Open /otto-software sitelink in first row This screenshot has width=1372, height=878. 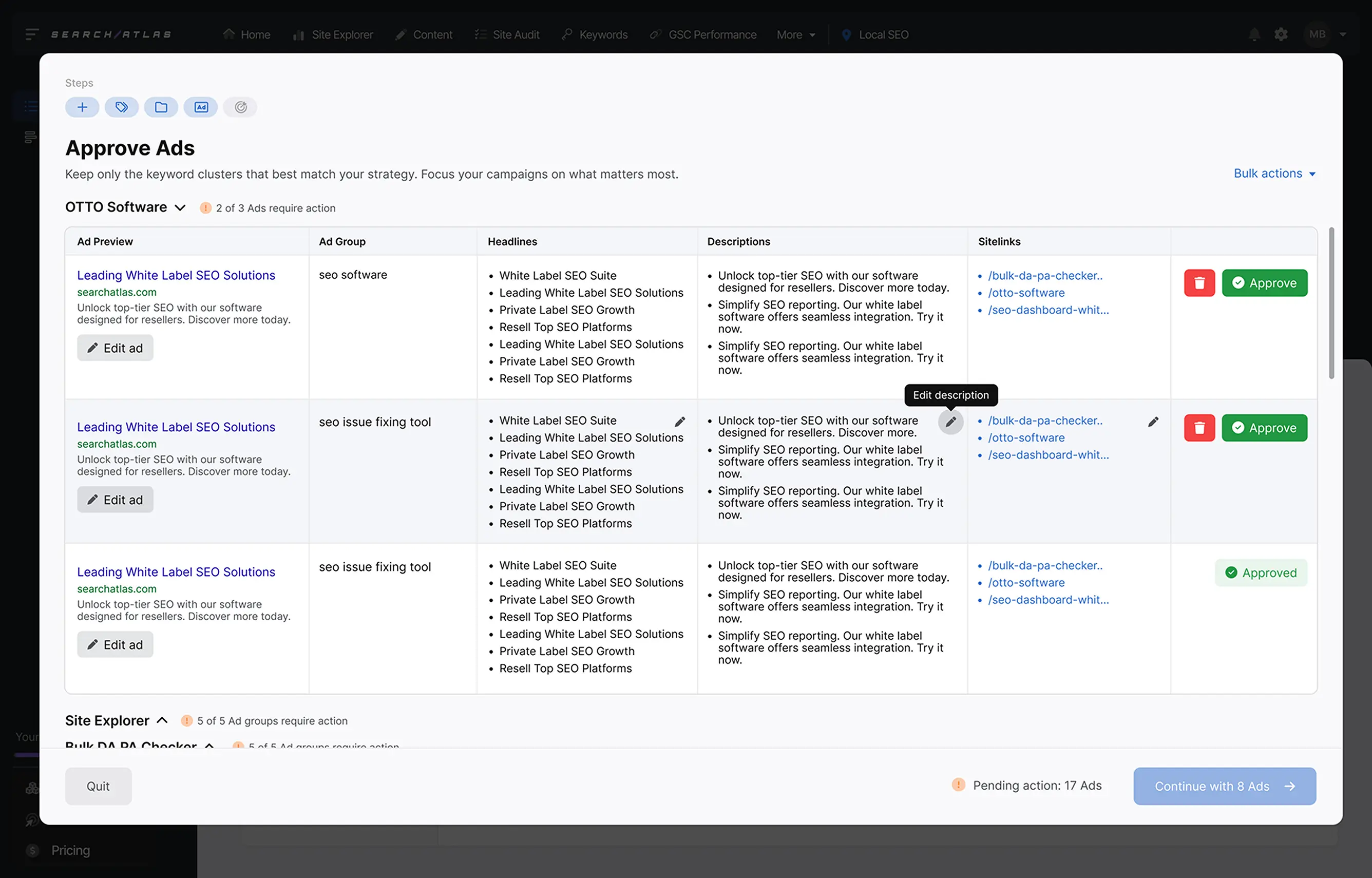pos(1025,293)
